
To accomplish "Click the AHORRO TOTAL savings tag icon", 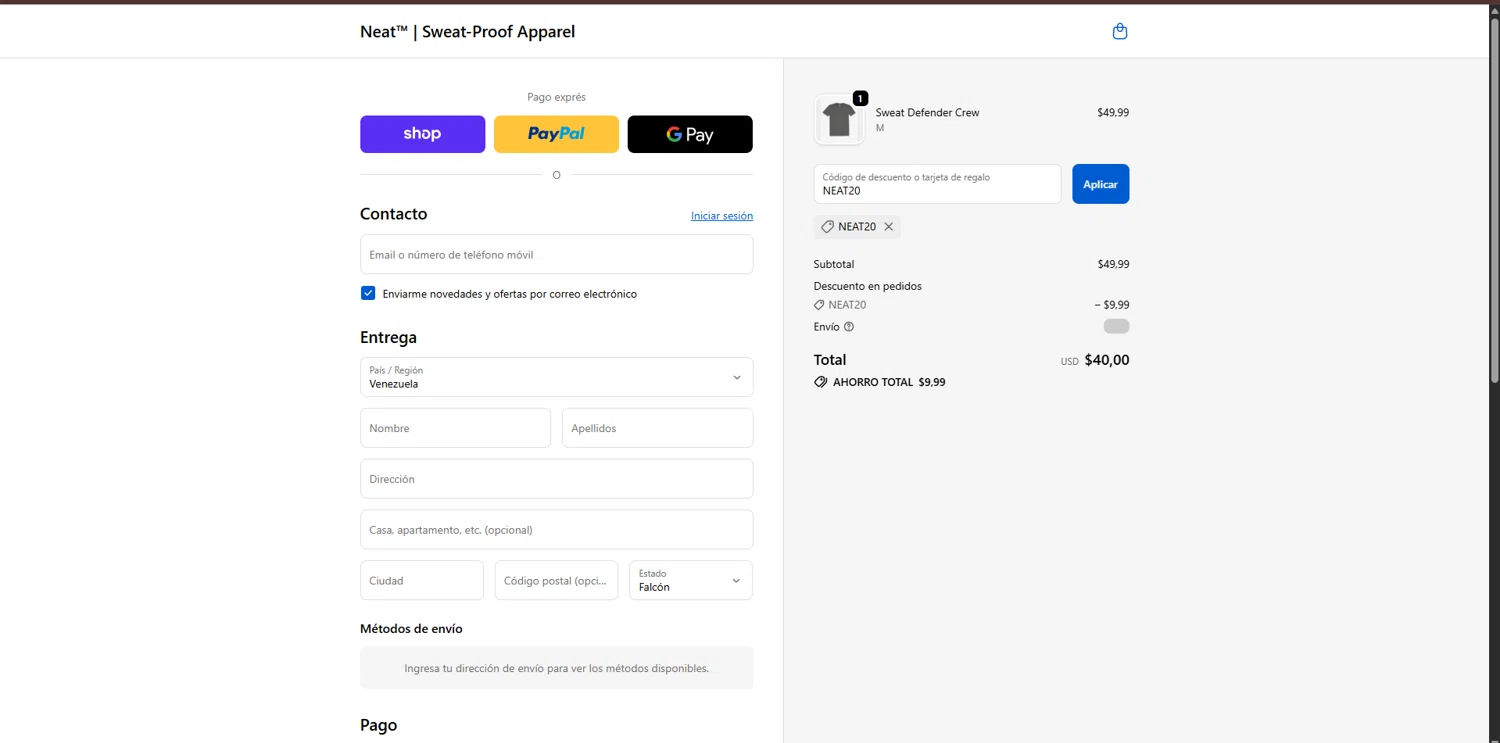I will [x=821, y=382].
